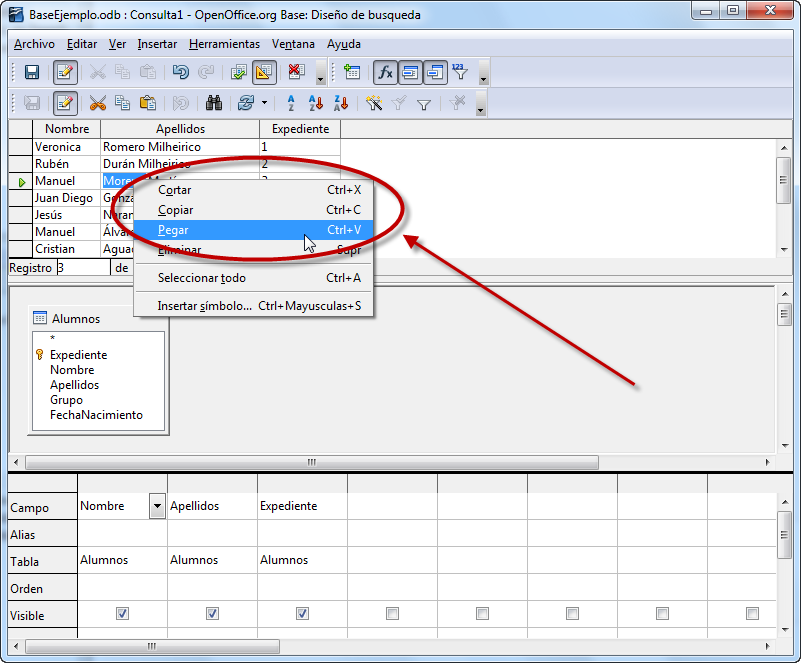Click the greyed-out redo arrow icon
The height and width of the screenshot is (663, 801).
206,73
